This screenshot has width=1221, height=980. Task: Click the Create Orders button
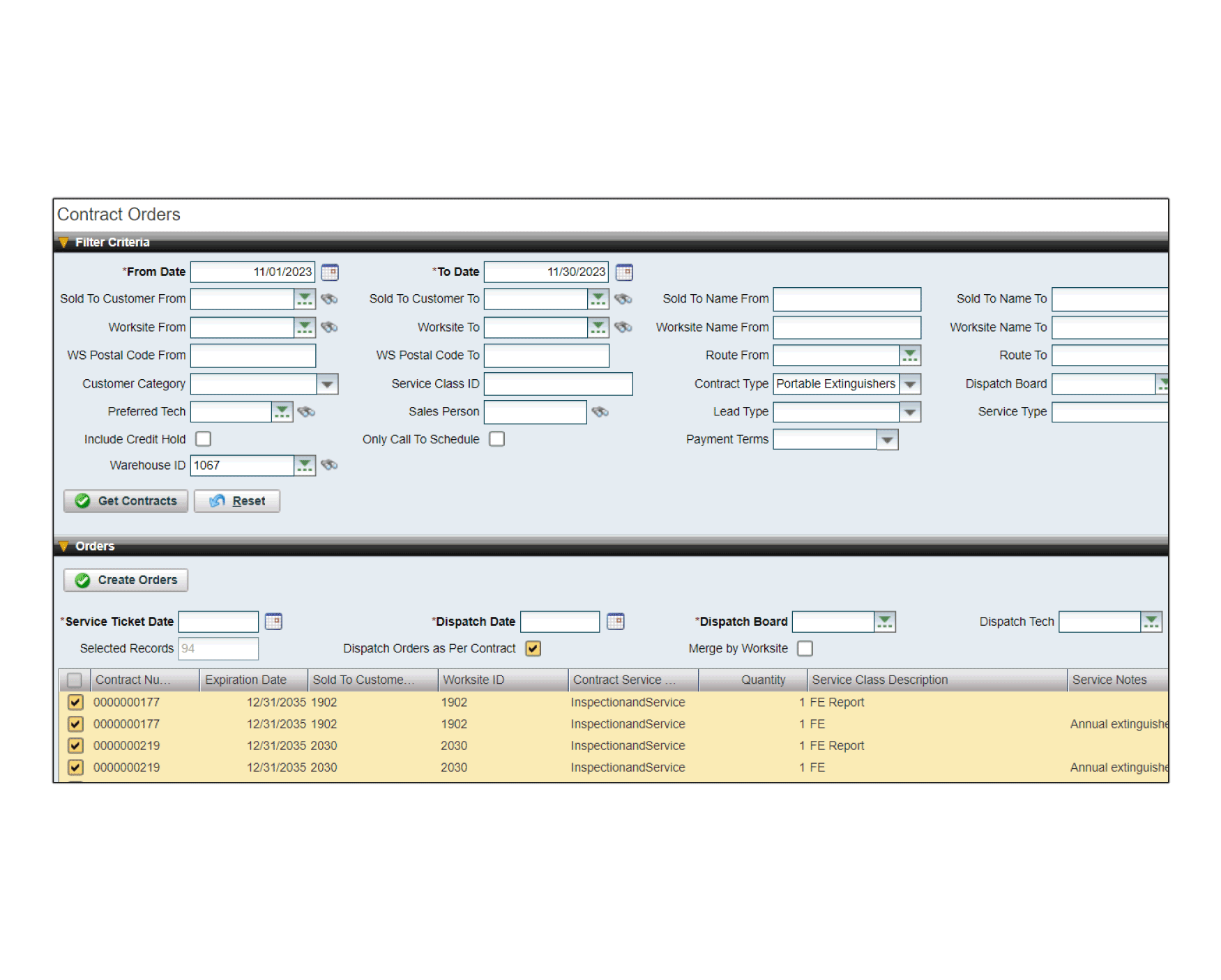point(126,580)
